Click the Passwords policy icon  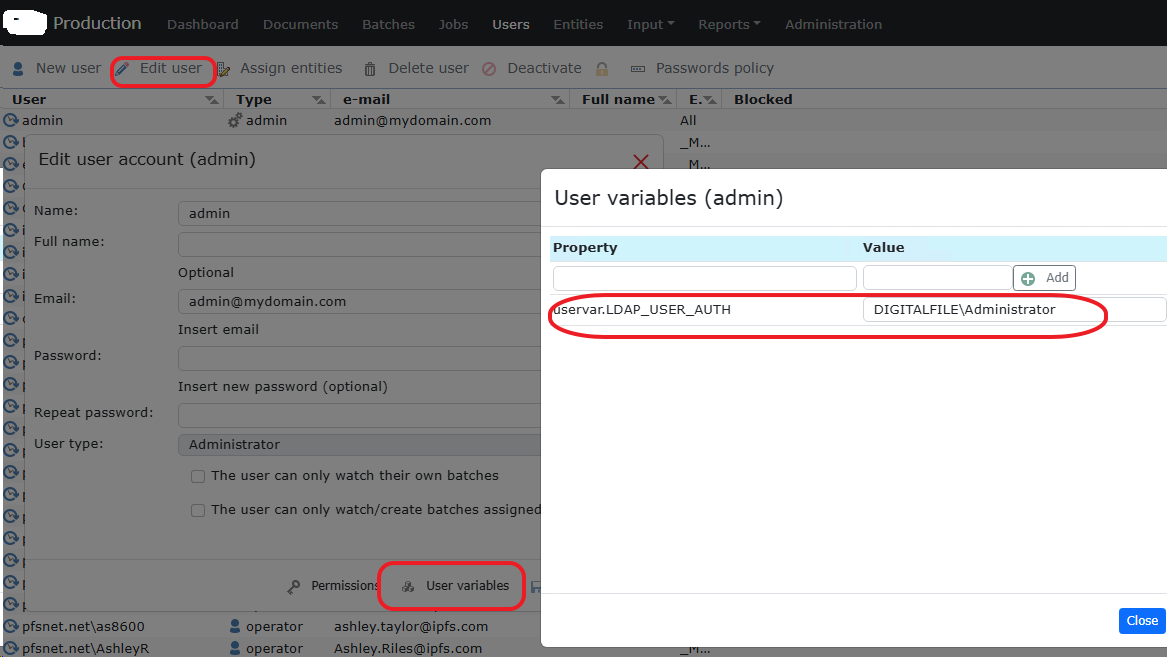pyautogui.click(x=638, y=69)
